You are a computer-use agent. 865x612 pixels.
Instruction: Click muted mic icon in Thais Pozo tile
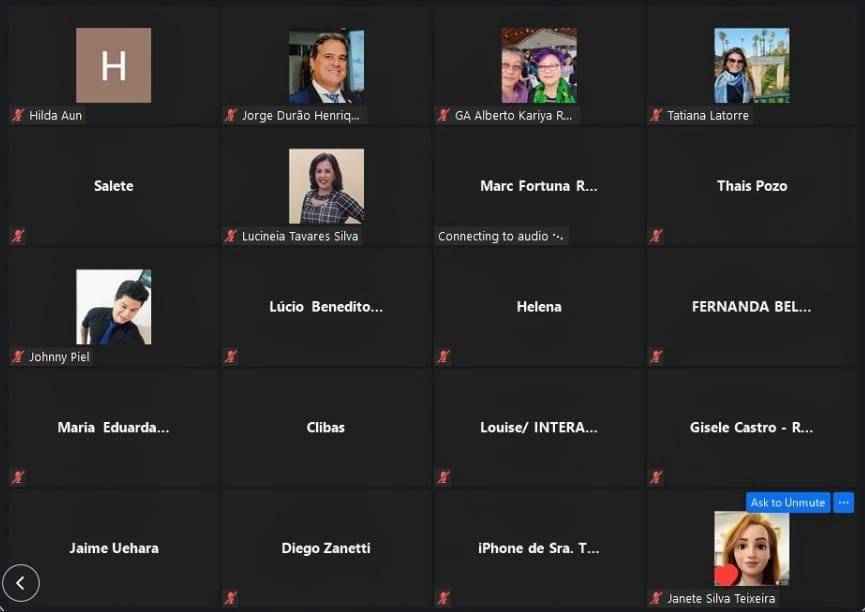656,236
